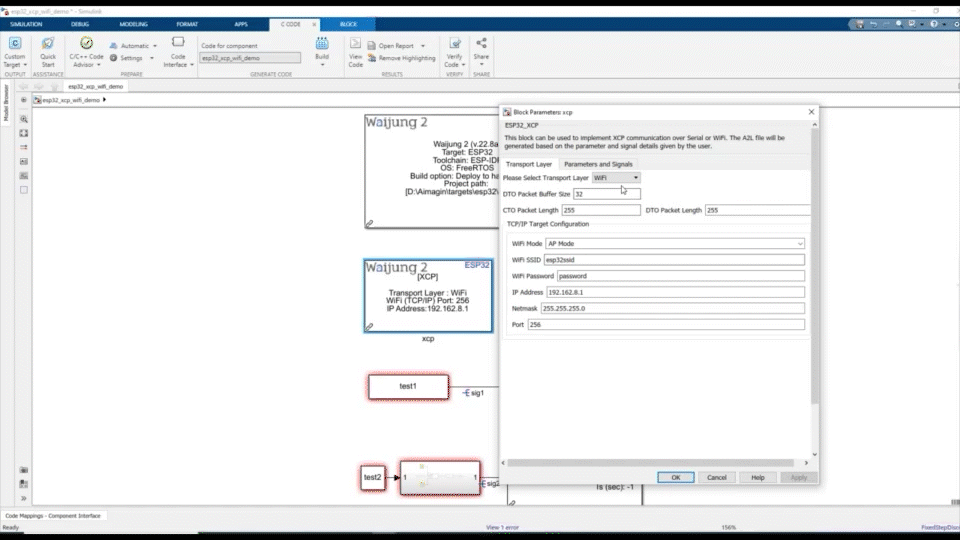Click the IP Address field

tap(675, 292)
